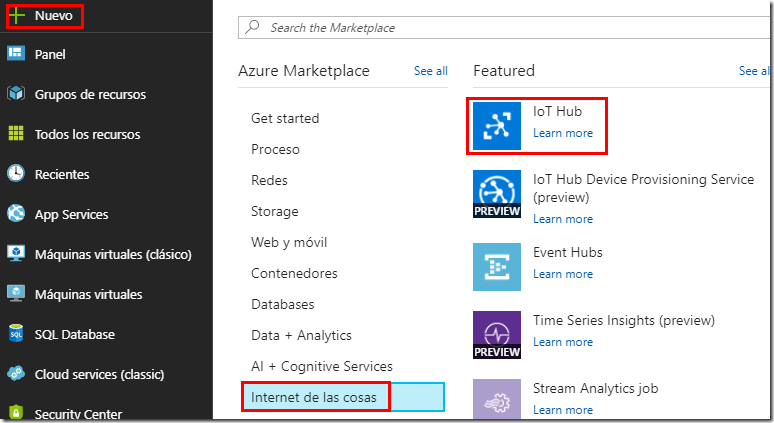The image size is (774, 423).
Task: Click the Security Center shield icon
Action: (16, 412)
